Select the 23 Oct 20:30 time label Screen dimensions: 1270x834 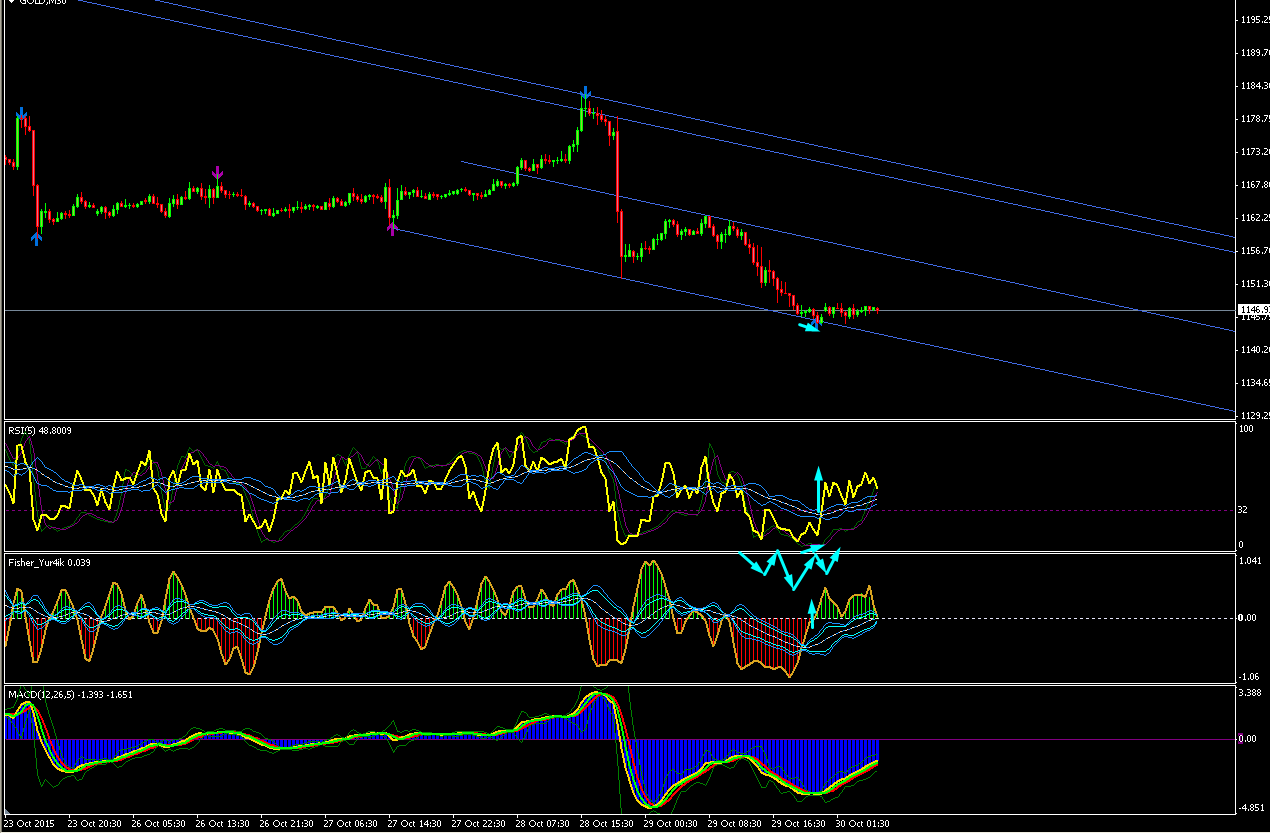(x=95, y=823)
